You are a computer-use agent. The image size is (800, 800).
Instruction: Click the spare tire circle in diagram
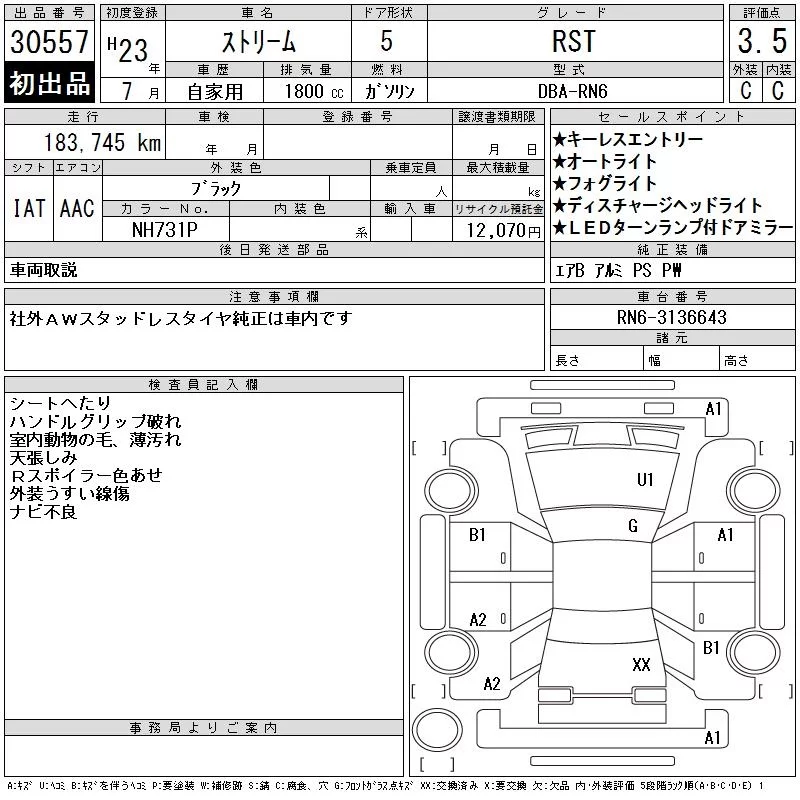437,729
